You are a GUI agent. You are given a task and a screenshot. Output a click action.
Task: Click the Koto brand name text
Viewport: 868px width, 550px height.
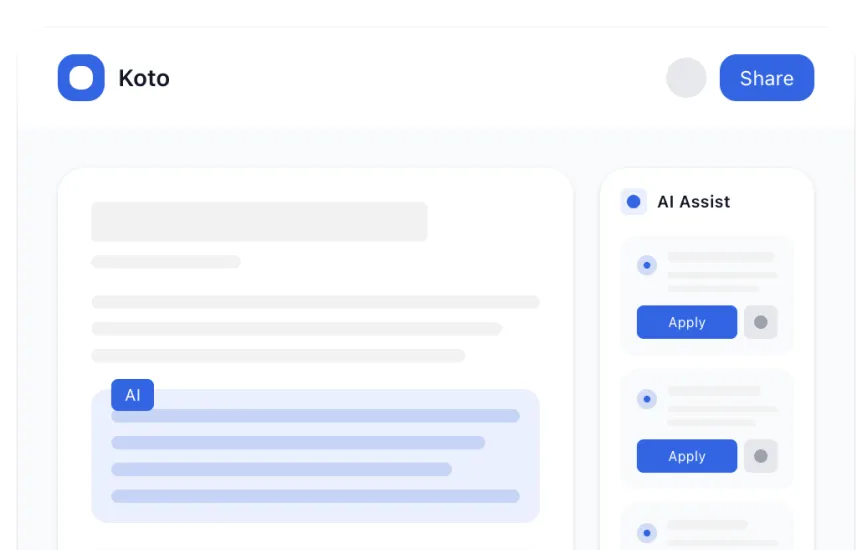pos(144,78)
